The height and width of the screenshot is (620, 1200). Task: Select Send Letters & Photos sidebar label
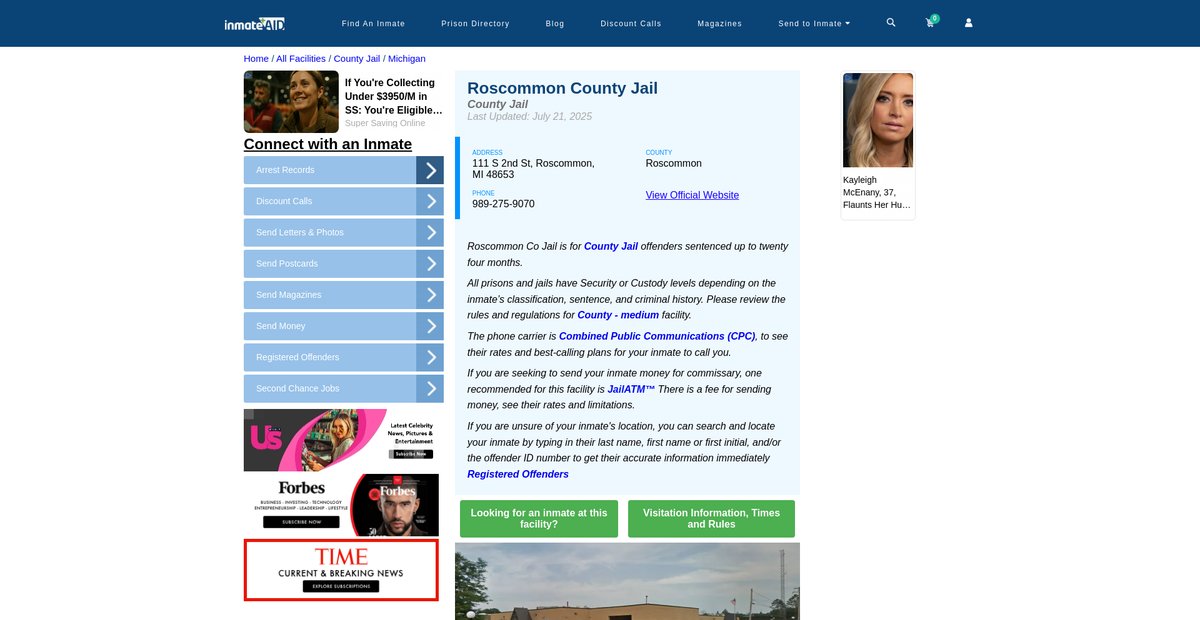(300, 232)
